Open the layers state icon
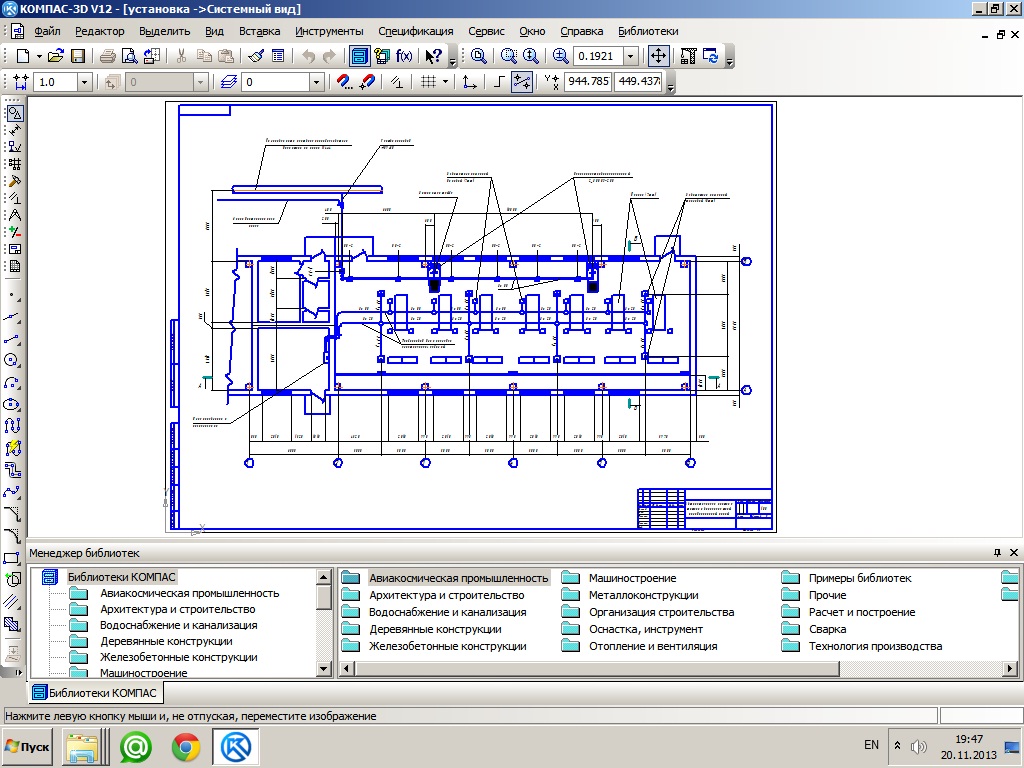The height and width of the screenshot is (768, 1024). [228, 82]
